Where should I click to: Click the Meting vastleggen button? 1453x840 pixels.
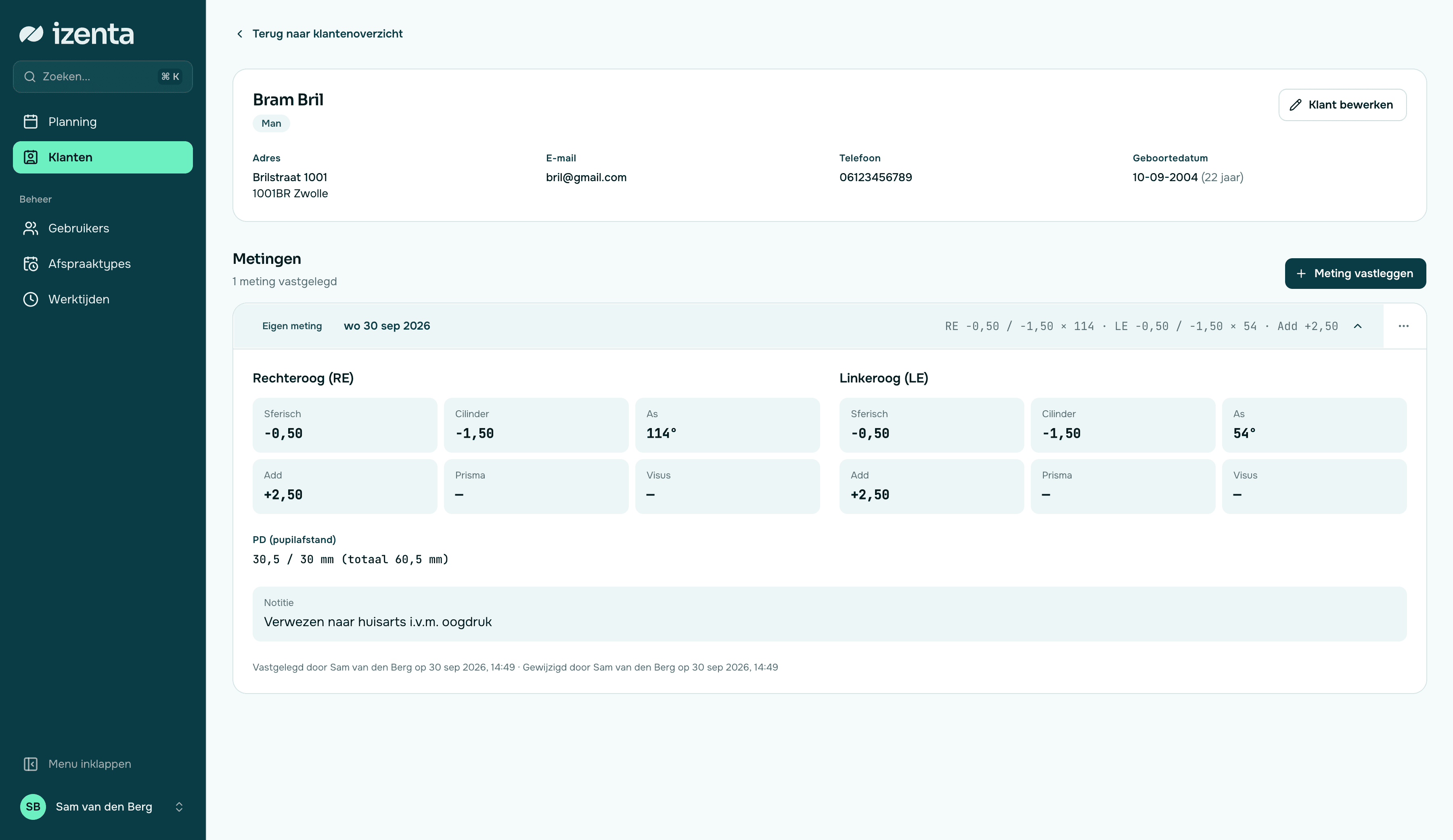click(1355, 274)
